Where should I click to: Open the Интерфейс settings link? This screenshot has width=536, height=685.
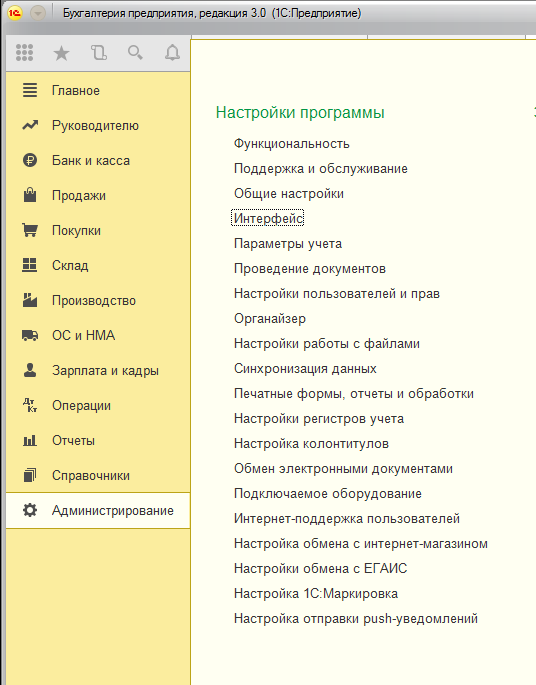tap(268, 218)
